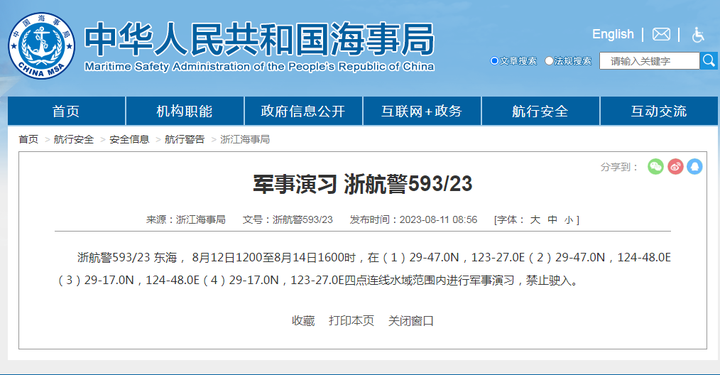Screen dimensions: 720x375
Task: Click 收藏 to bookmark the page
Action: point(303,320)
